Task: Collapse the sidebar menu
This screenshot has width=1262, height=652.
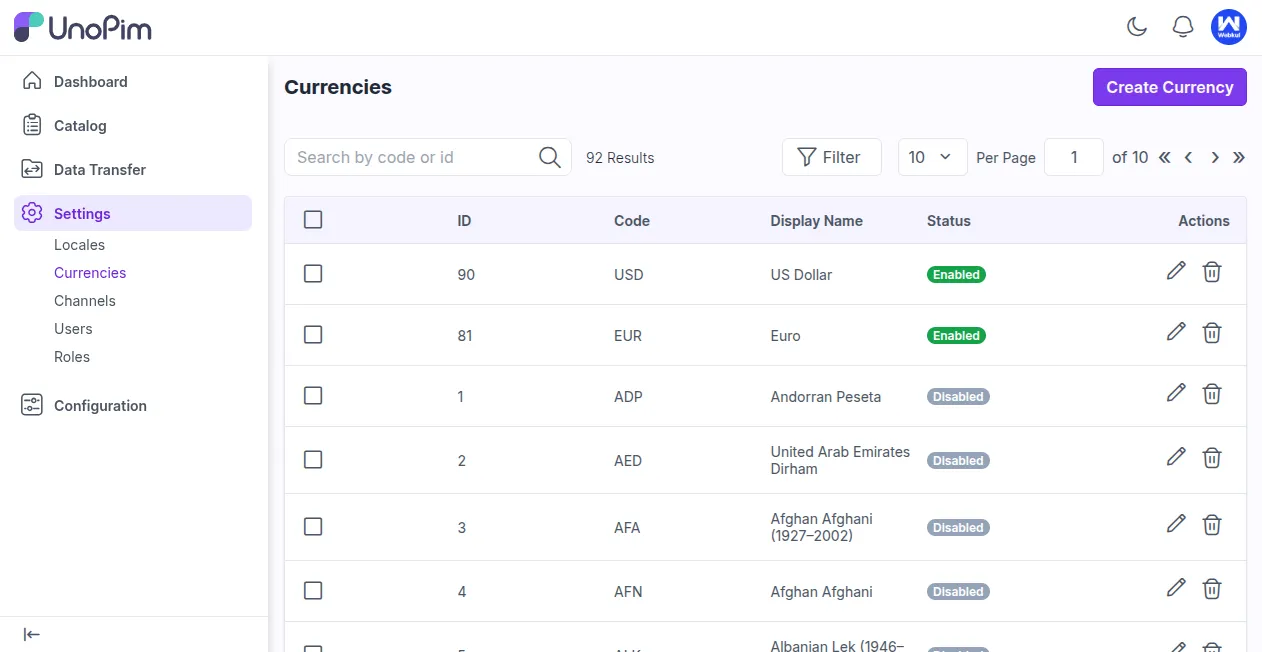Action: click(x=32, y=634)
